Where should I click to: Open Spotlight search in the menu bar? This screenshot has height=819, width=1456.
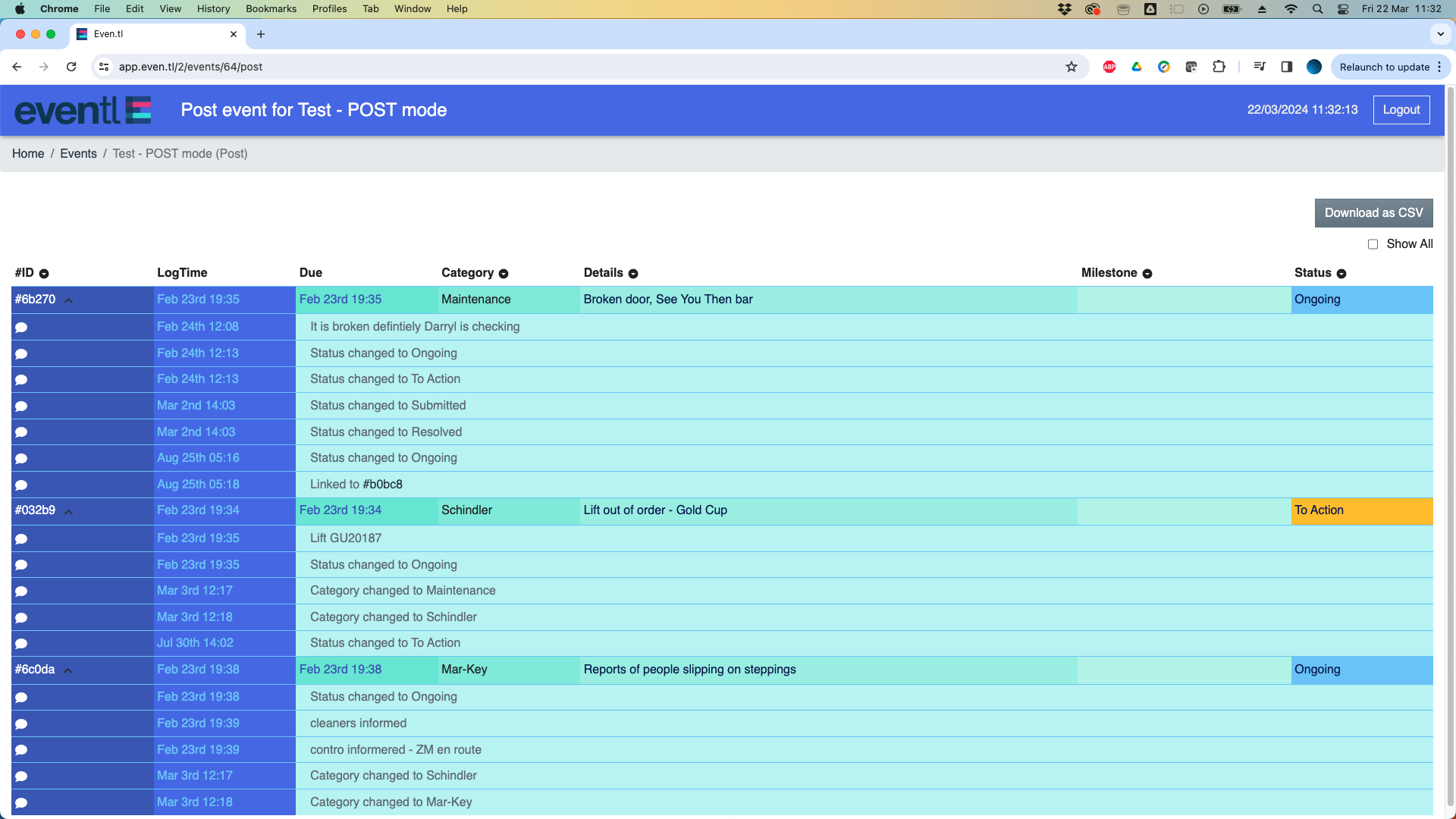tap(1318, 9)
